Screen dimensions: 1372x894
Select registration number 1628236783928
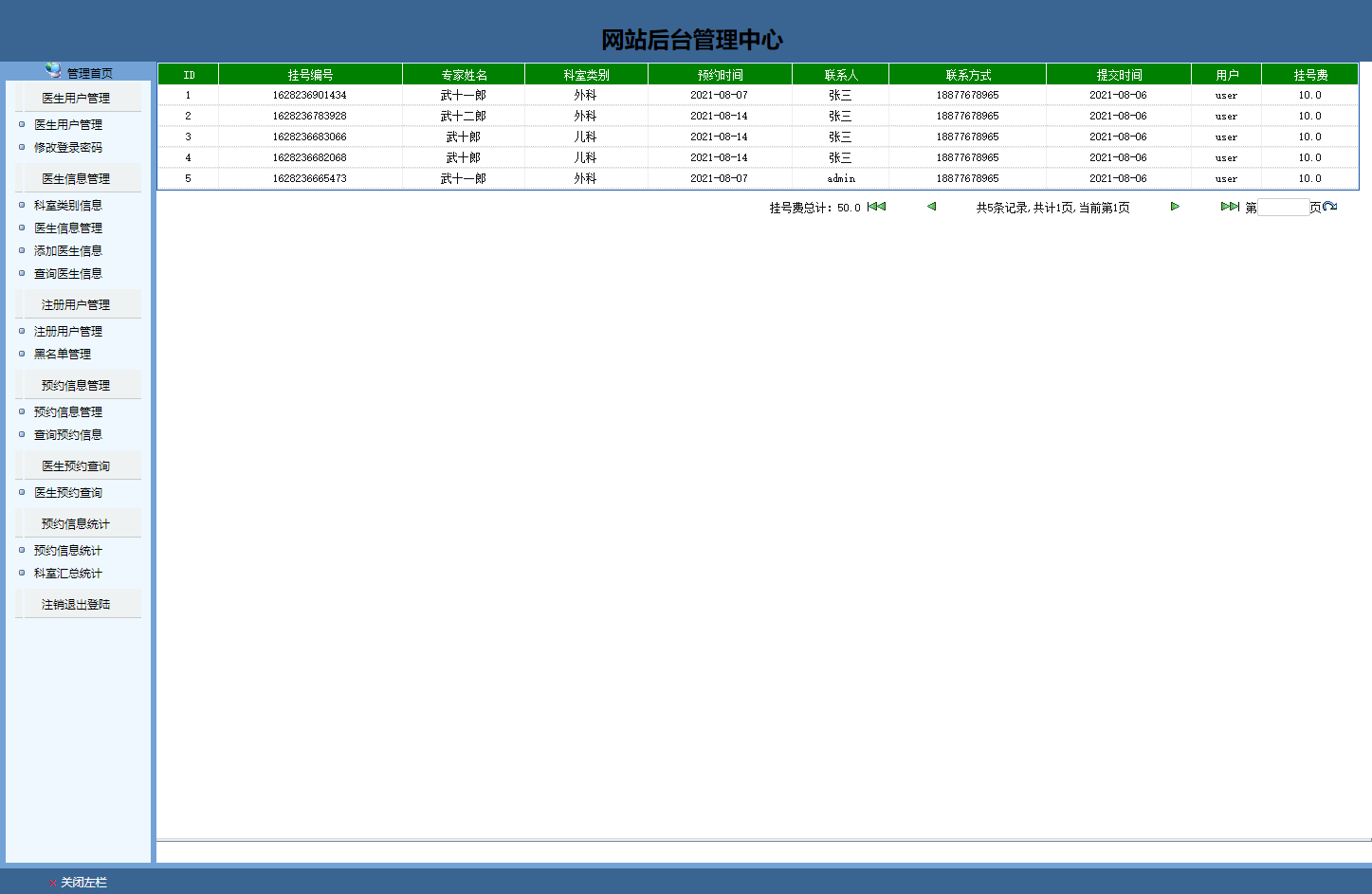[x=310, y=116]
